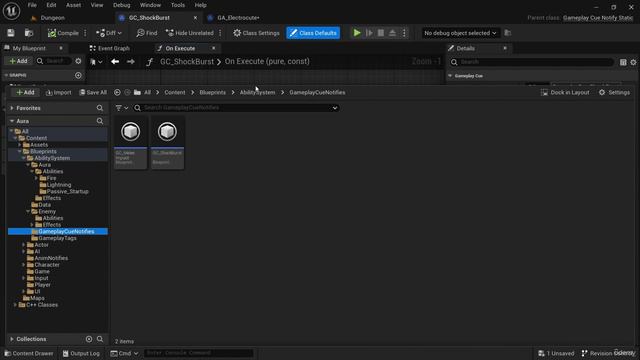
Task: Select the Lightning folder
Action: point(59,185)
